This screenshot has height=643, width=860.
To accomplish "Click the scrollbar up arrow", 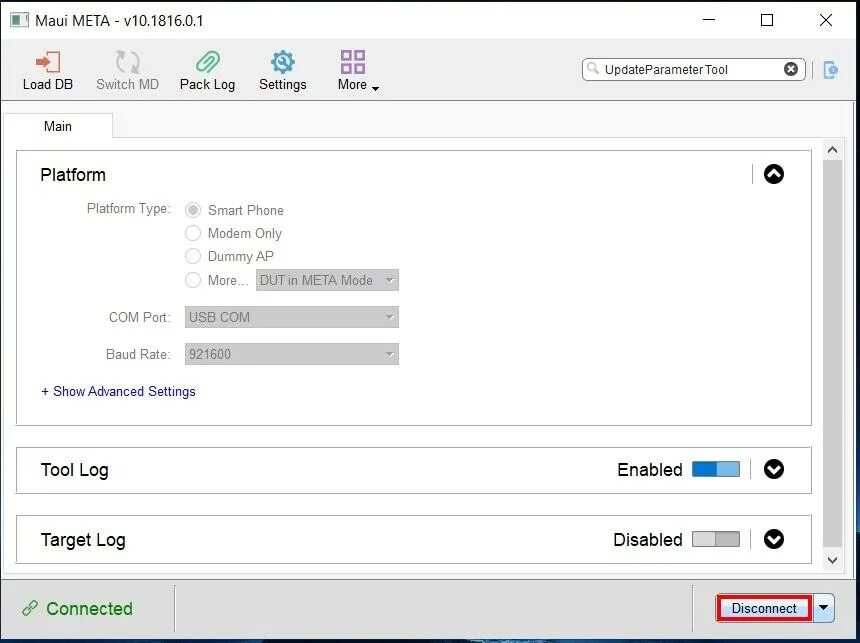I will click(833, 150).
